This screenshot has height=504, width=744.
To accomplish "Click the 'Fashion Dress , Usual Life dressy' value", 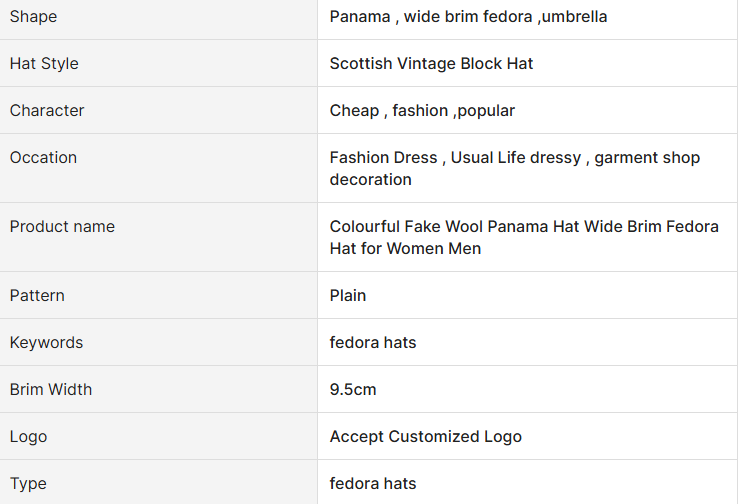I will pos(455,157).
